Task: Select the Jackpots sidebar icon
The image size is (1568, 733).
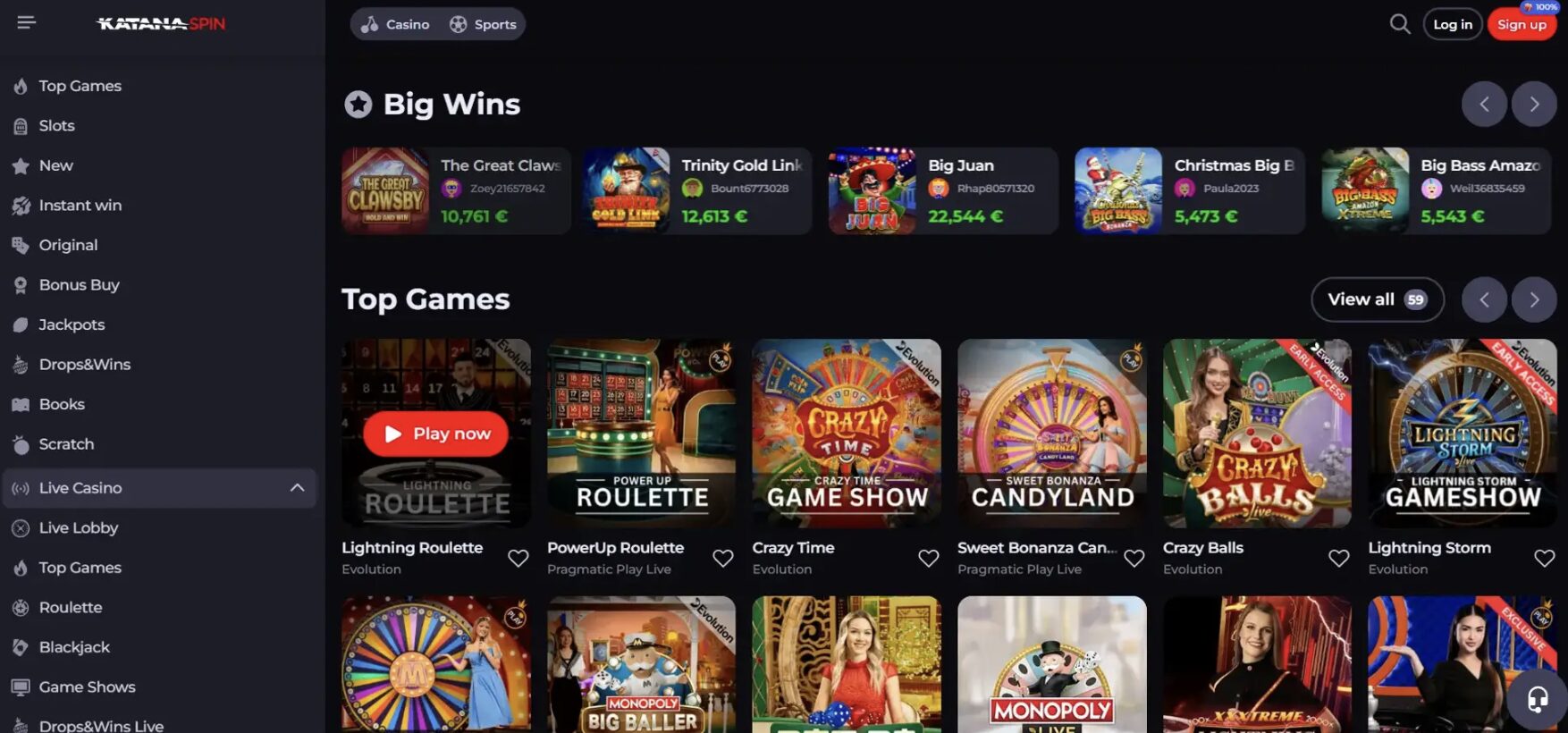Action: coord(21,324)
